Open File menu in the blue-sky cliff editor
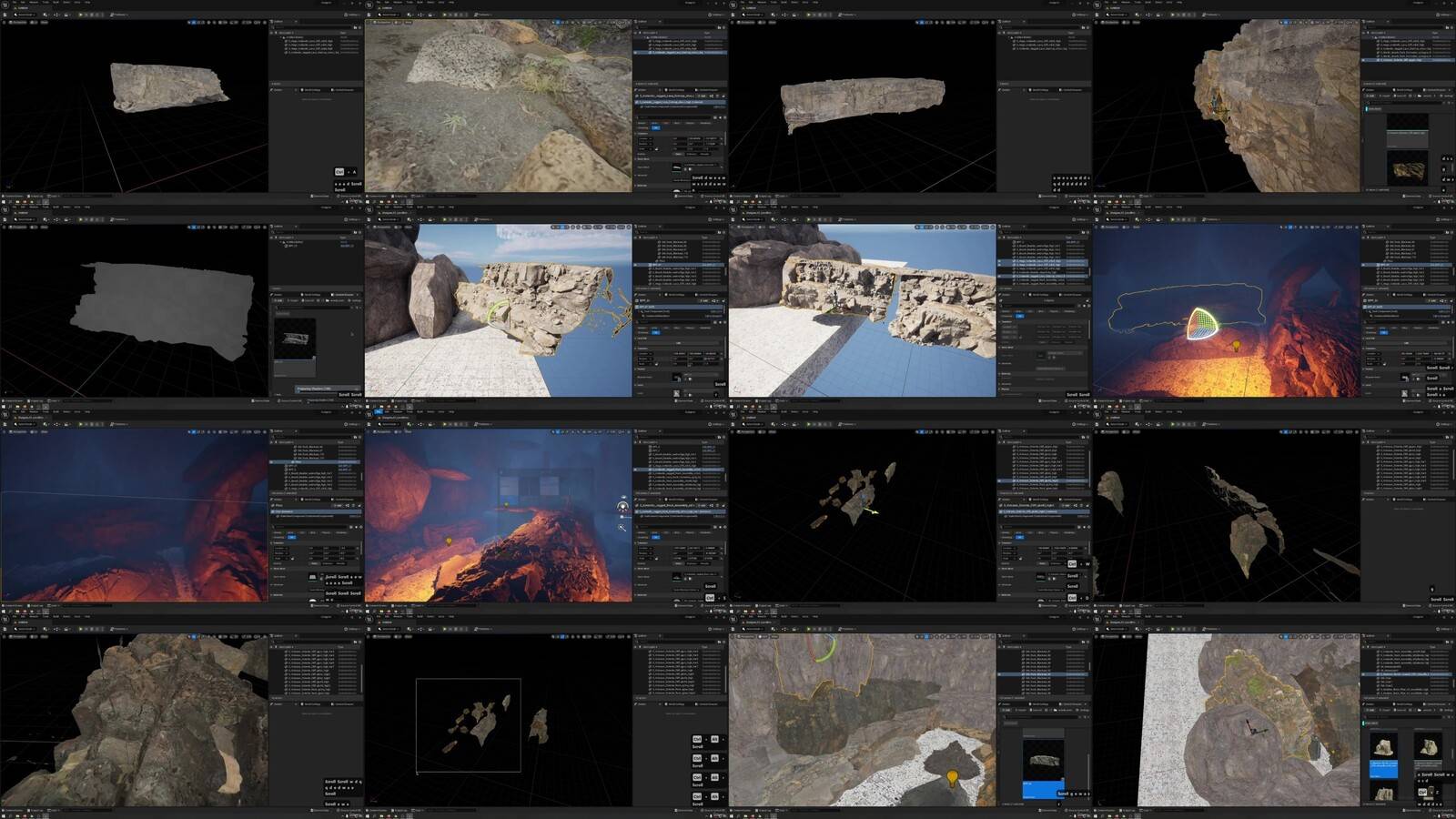The height and width of the screenshot is (819, 1456). click(379, 207)
